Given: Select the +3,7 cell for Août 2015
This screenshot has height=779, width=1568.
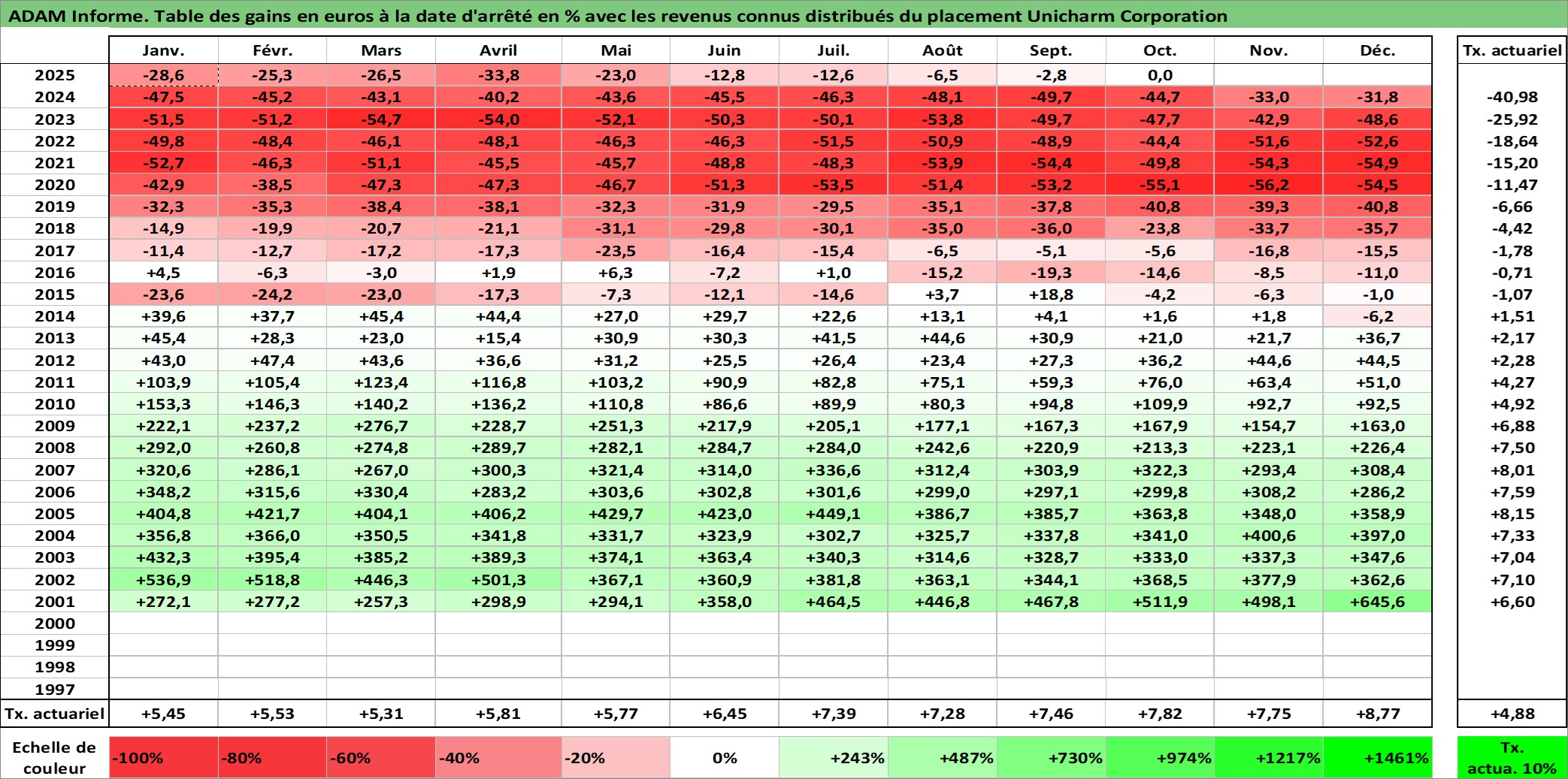Looking at the screenshot, I should (x=943, y=294).
